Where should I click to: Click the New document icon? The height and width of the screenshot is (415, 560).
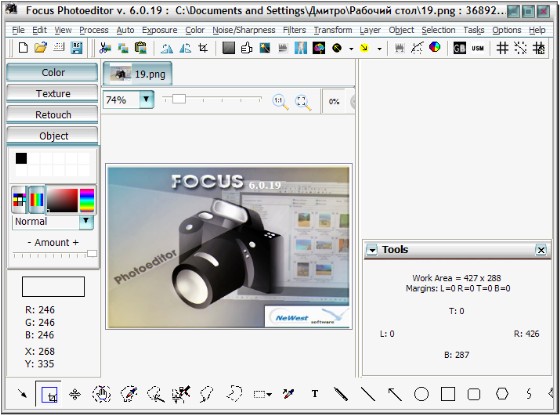pos(23,48)
